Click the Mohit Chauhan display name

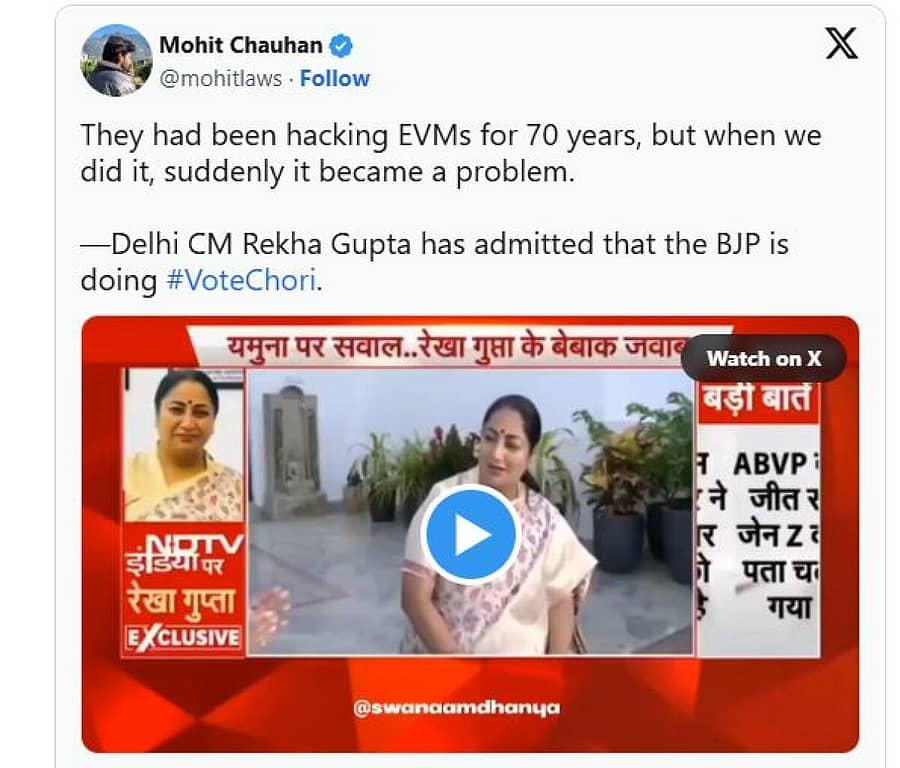pyautogui.click(x=240, y=45)
